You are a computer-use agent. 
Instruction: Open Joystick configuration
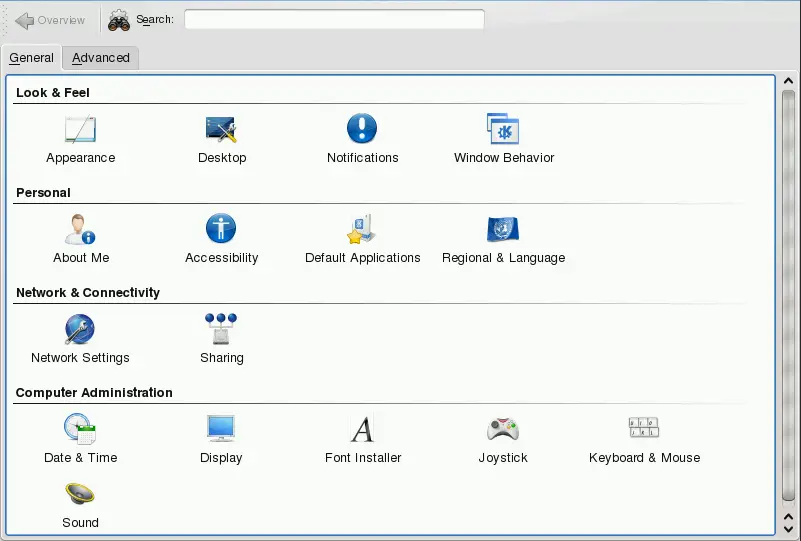(x=503, y=430)
